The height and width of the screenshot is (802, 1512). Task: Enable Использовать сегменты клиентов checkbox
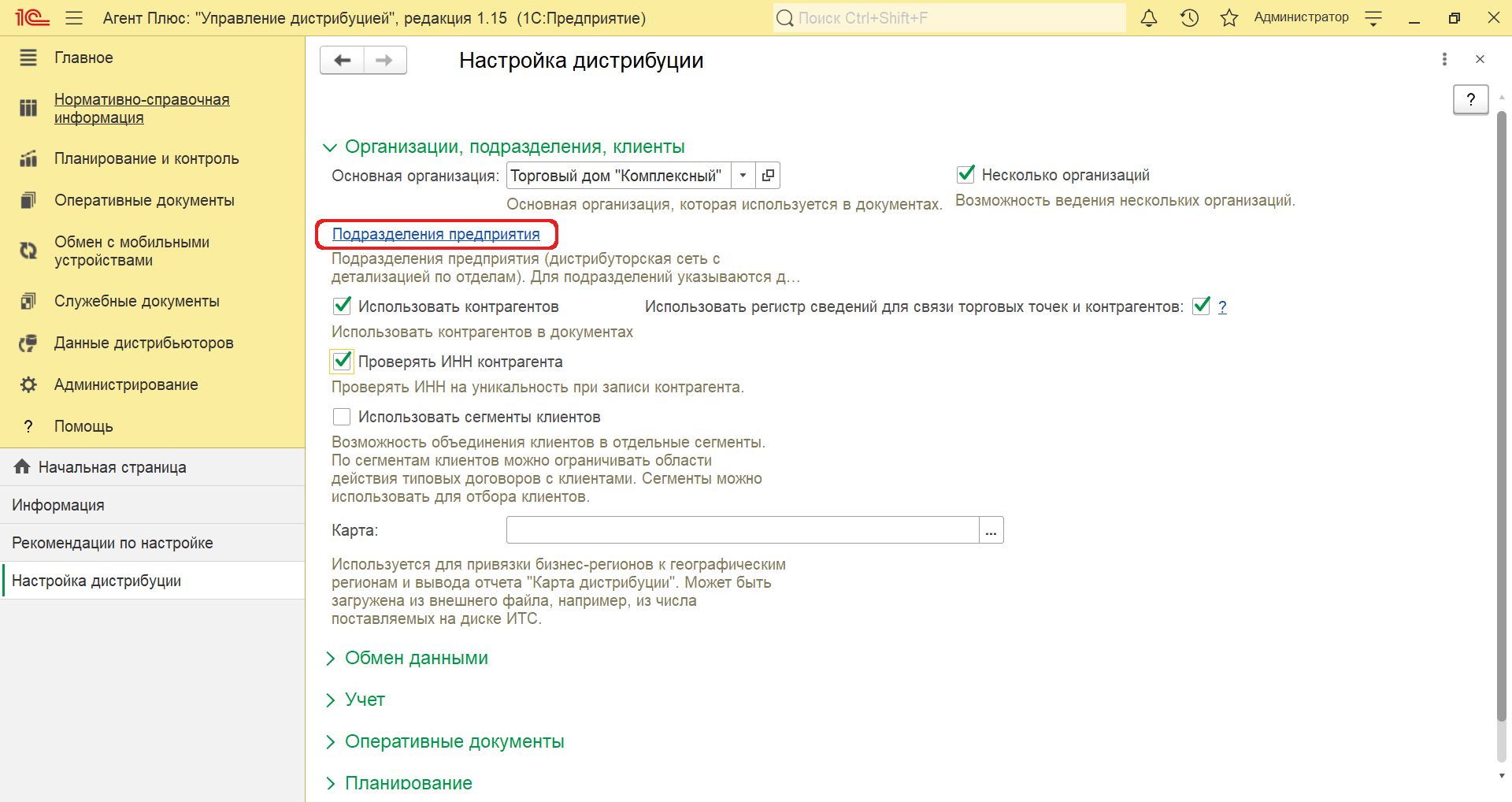(x=342, y=416)
